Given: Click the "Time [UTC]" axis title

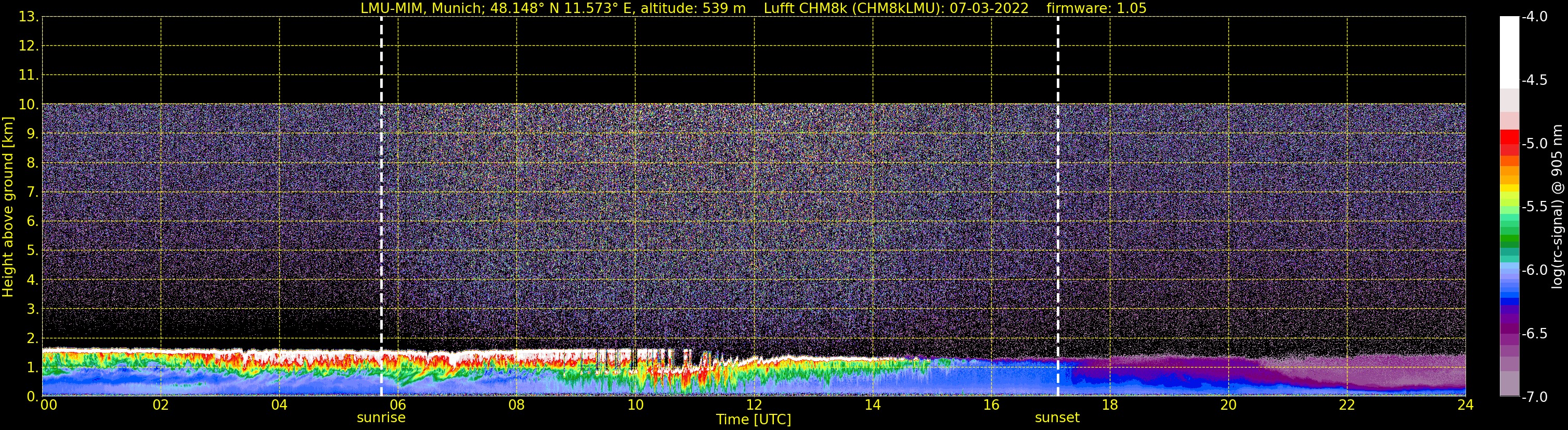Looking at the screenshot, I should tap(754, 420).
